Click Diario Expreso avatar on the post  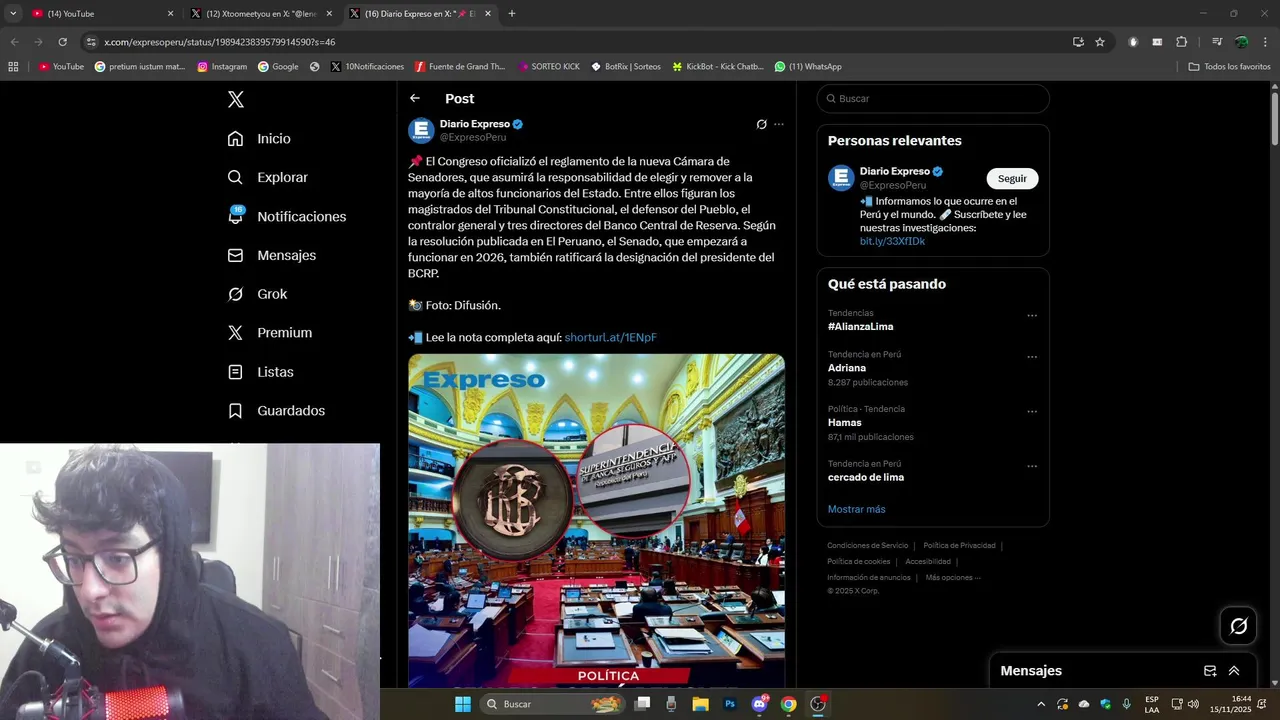[x=421, y=130]
